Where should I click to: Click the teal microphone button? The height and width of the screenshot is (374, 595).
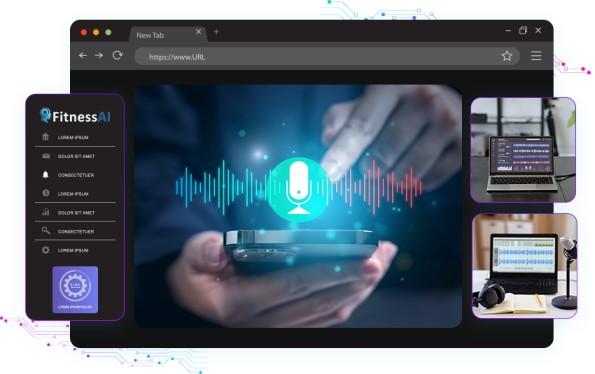coord(298,189)
